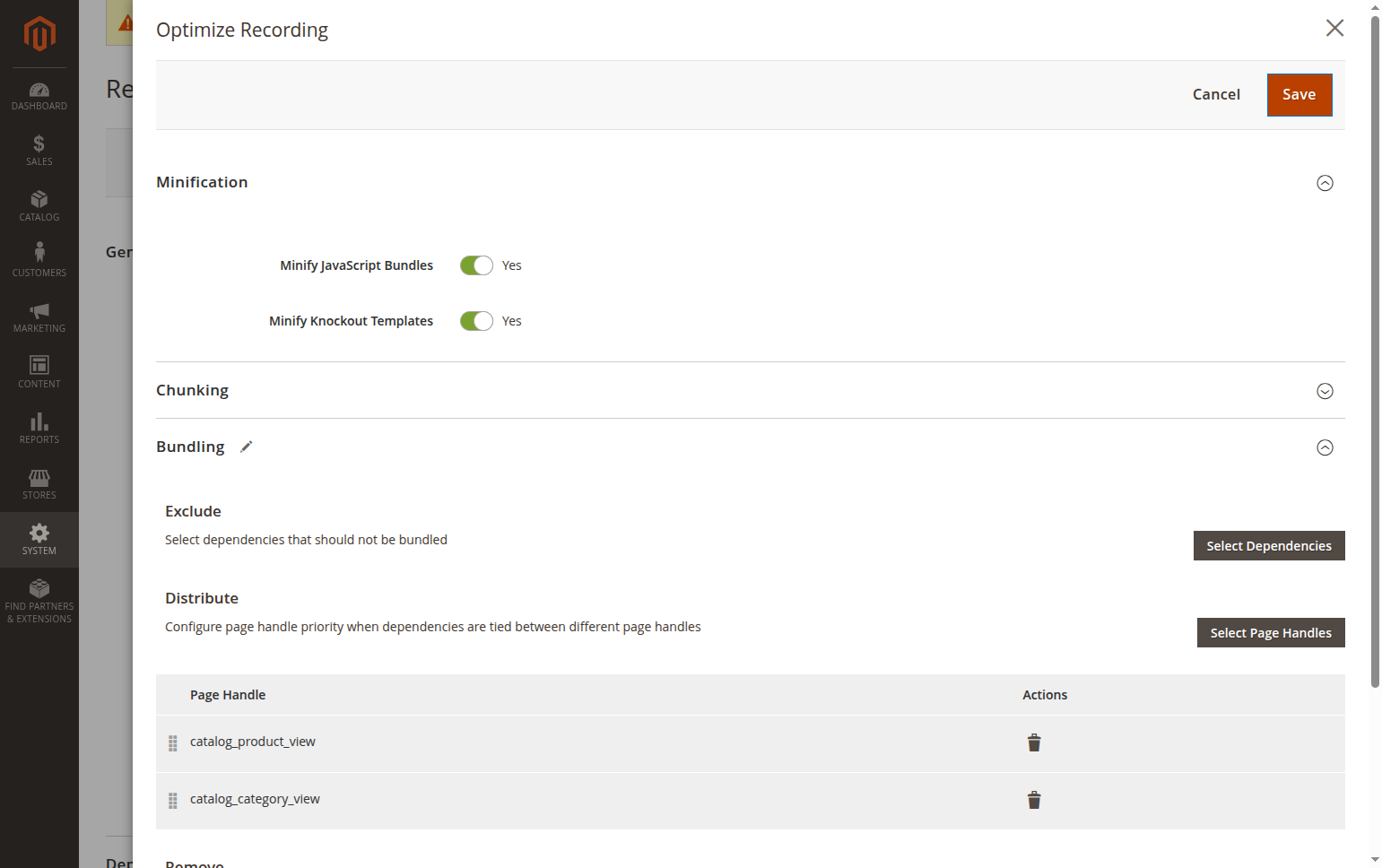Click the Chunking section title
Viewport: 1382px width, 868px height.
point(192,390)
